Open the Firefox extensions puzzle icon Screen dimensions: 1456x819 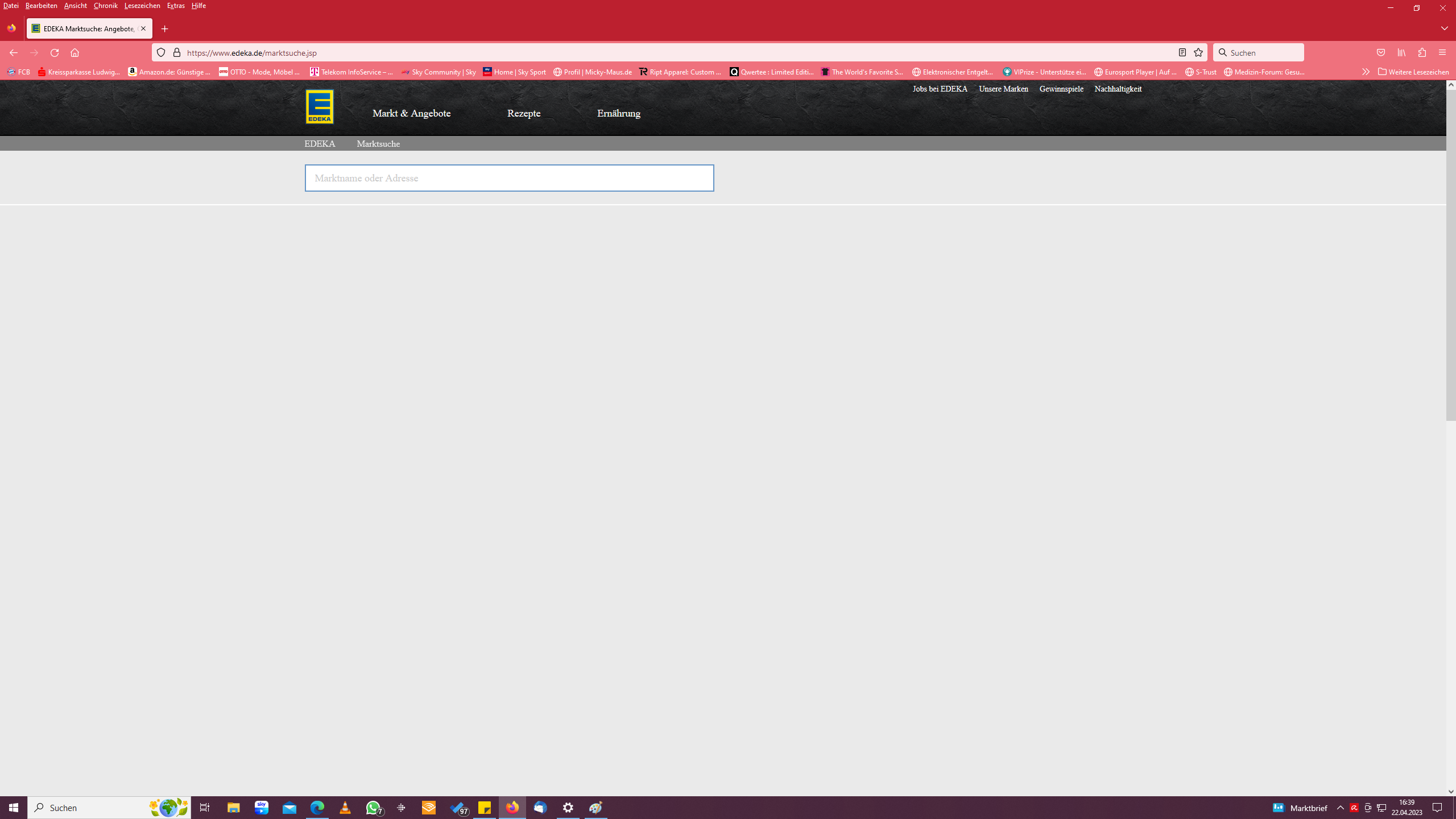pyautogui.click(x=1422, y=52)
